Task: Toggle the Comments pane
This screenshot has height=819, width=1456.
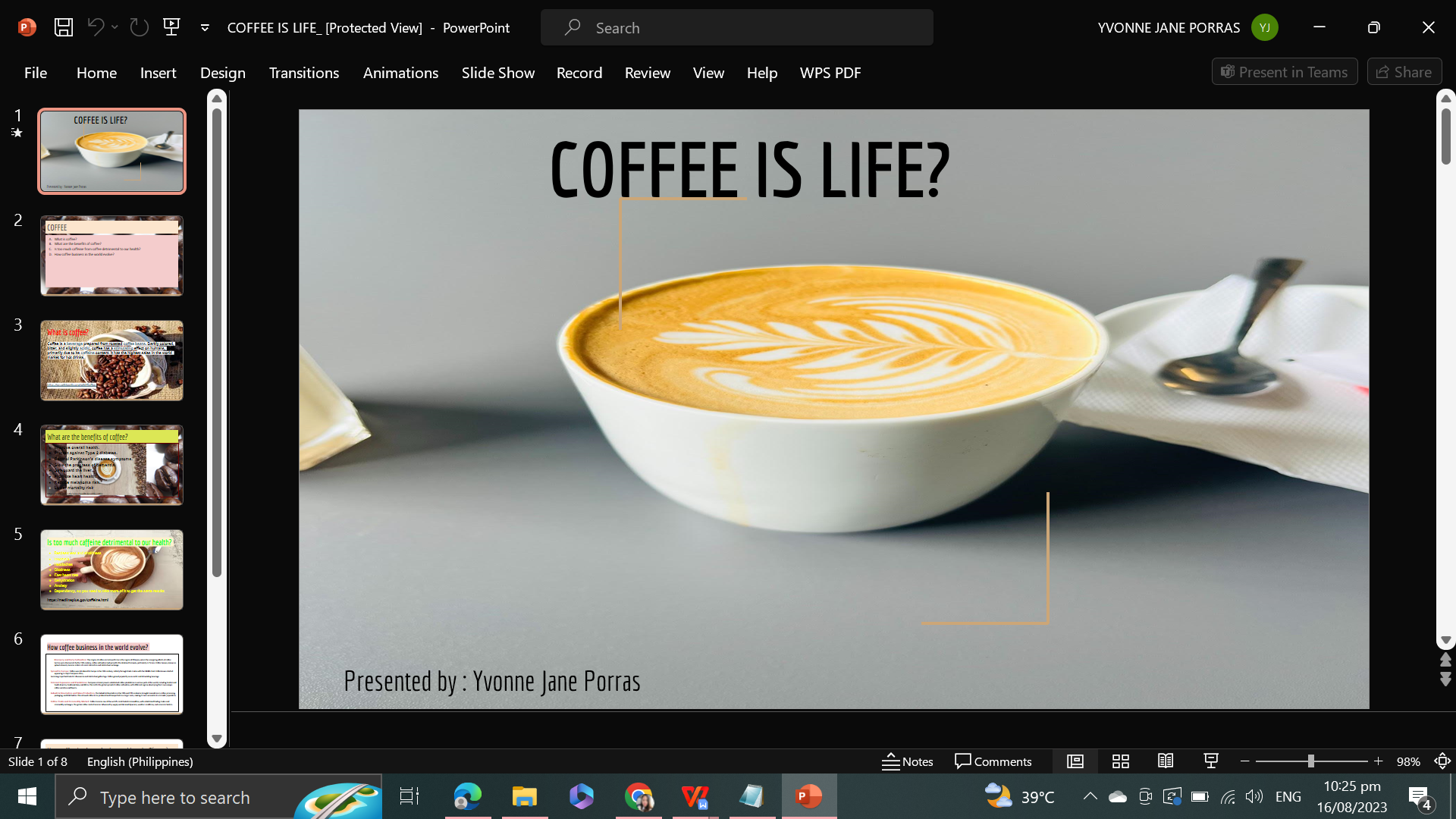Action: click(993, 761)
